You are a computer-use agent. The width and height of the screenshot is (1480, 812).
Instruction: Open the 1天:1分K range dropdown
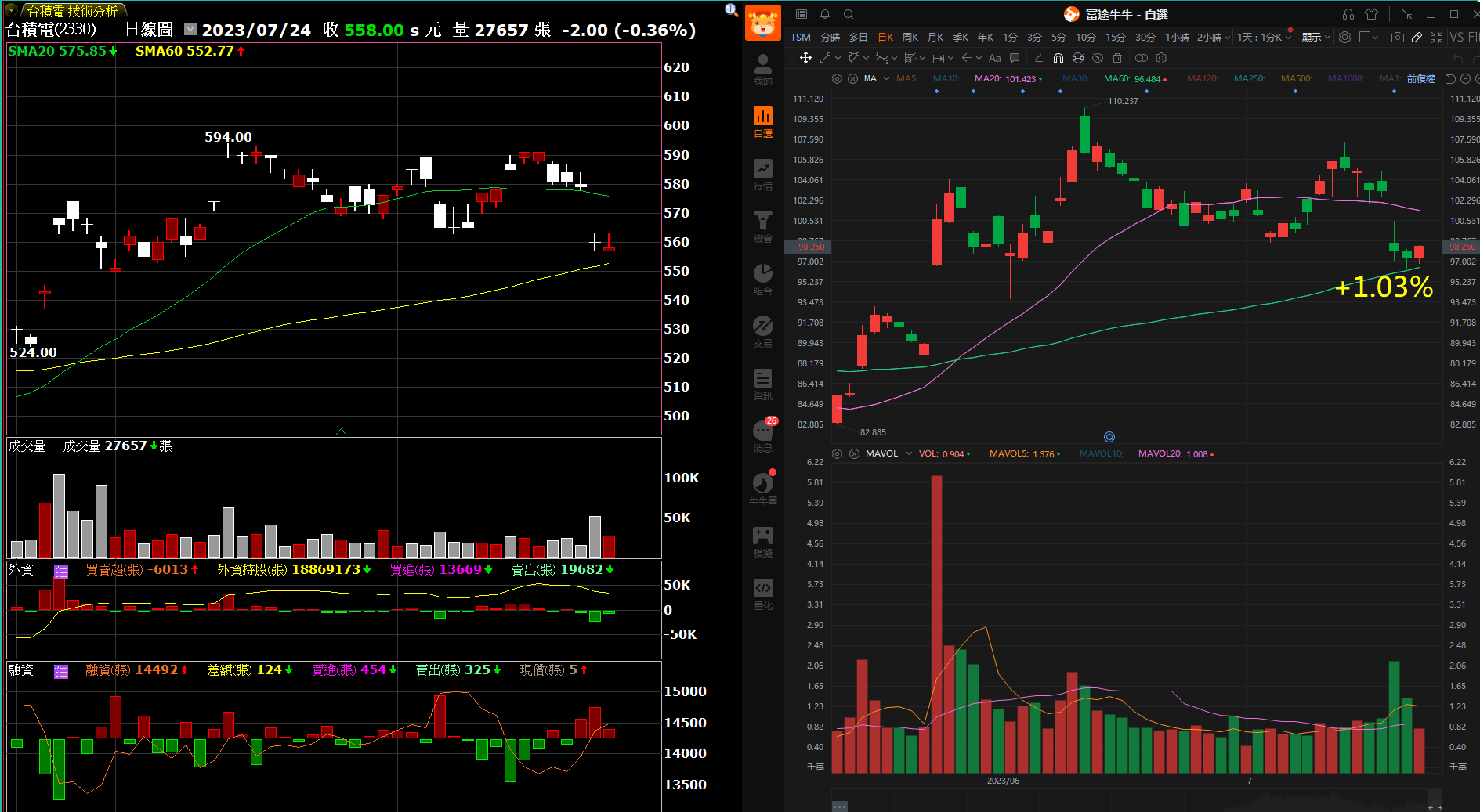coord(1265,37)
